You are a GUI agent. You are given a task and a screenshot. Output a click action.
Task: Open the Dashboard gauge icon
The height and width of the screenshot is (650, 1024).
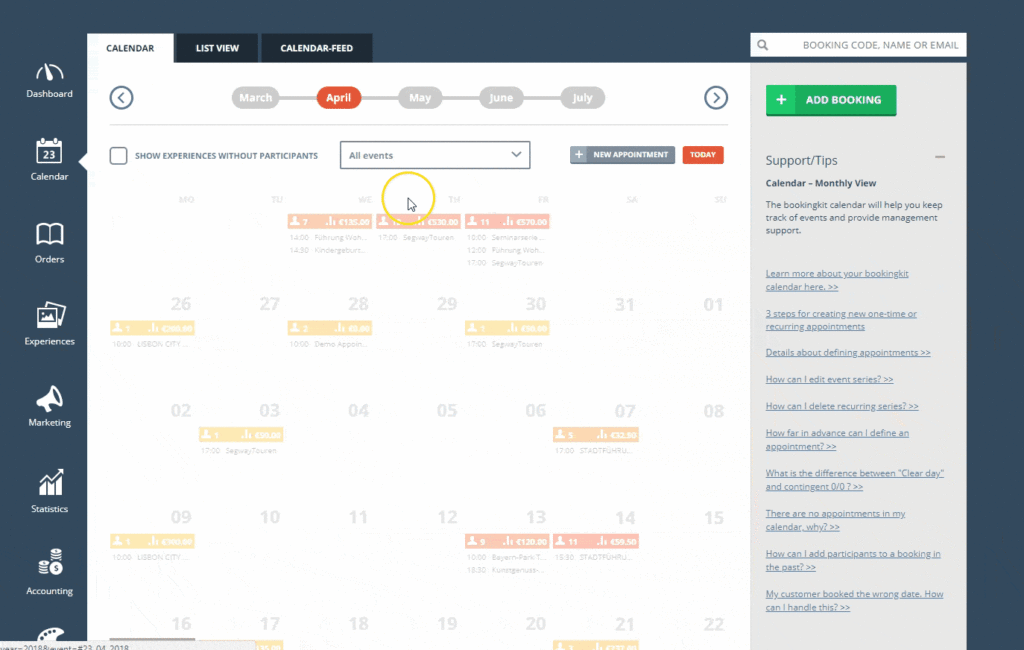click(x=49, y=73)
